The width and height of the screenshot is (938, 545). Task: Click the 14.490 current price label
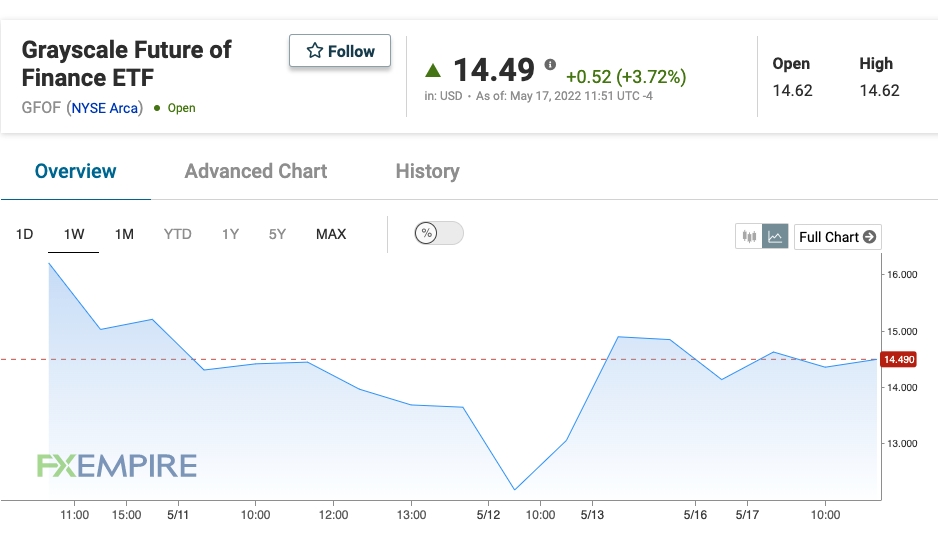(x=899, y=360)
